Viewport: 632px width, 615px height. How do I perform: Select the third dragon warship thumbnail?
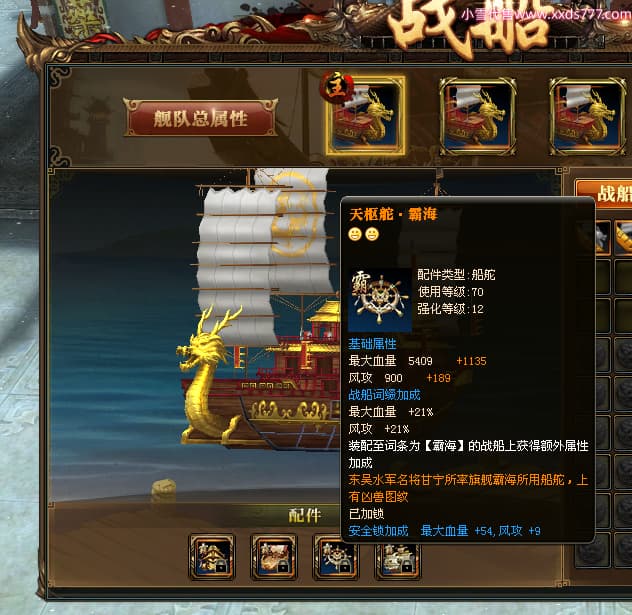[588, 116]
